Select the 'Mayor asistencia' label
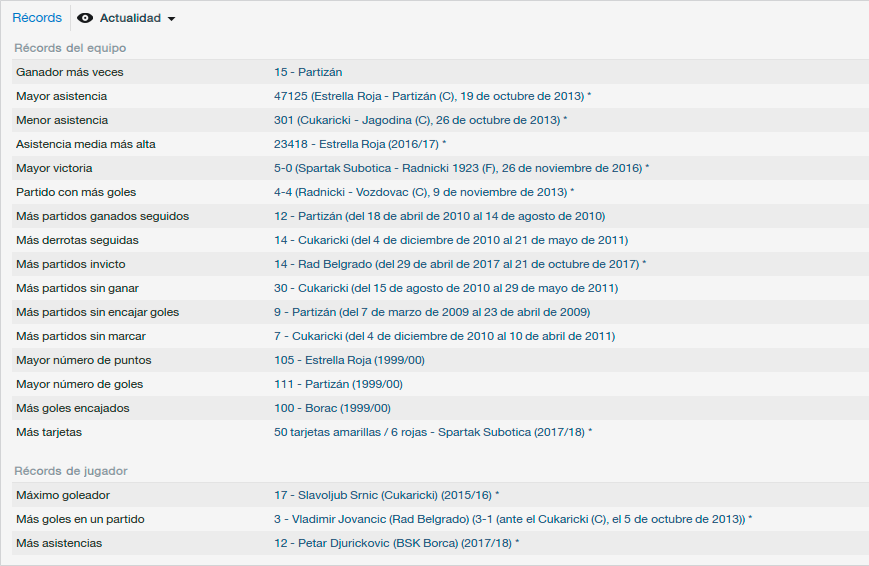The height and width of the screenshot is (566, 869). coord(62,96)
